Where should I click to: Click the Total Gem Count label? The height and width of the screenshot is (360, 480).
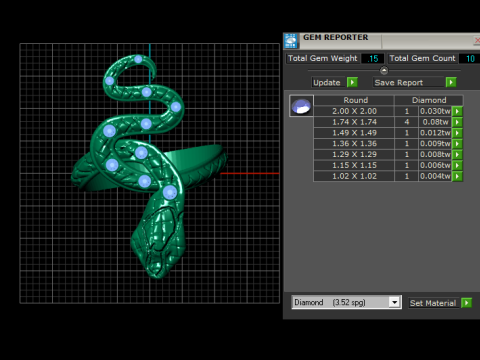tap(422, 58)
